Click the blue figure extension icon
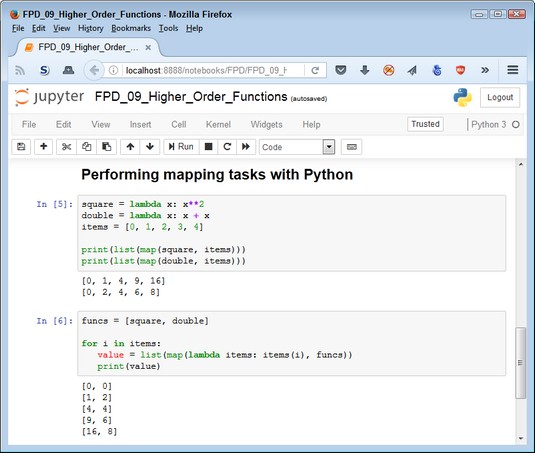This screenshot has height=453, width=535. 437,70
